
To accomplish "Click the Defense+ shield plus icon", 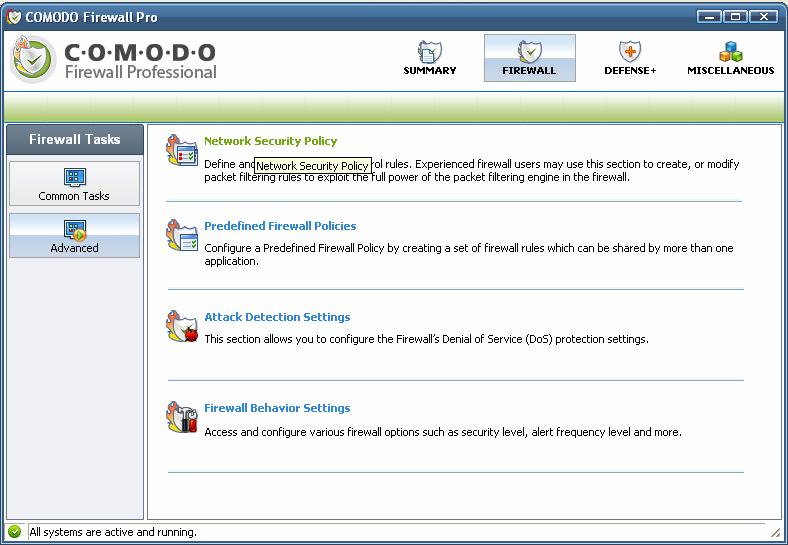I will click(x=630, y=51).
